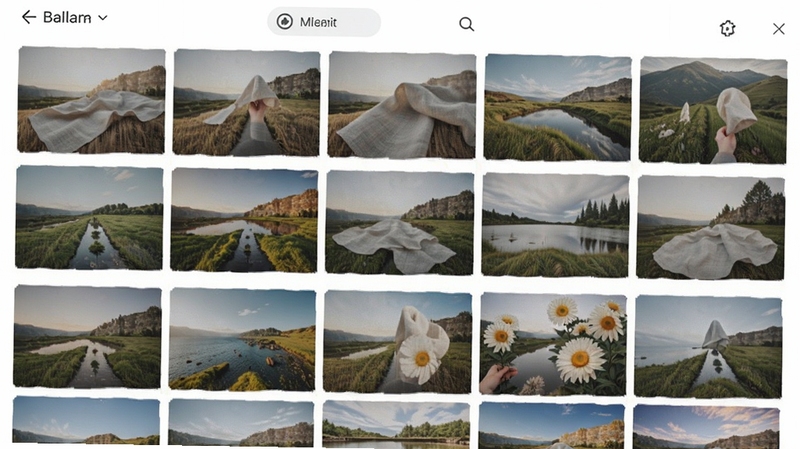Screen dimensions: 800x449
Task: Open close-up draped cloth photo, top row center
Action: 402,105
